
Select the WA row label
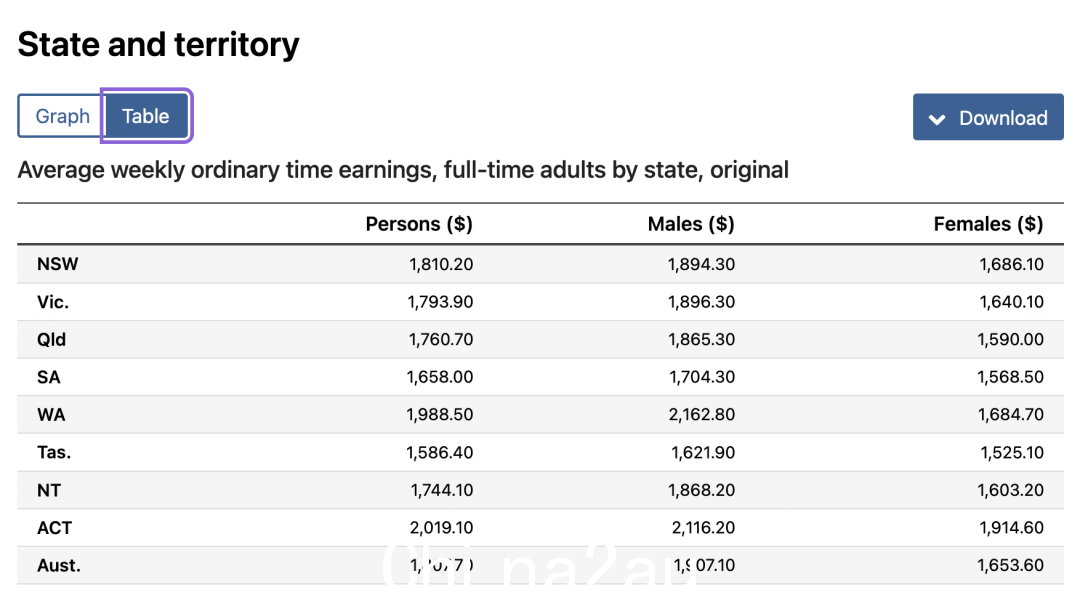point(51,415)
